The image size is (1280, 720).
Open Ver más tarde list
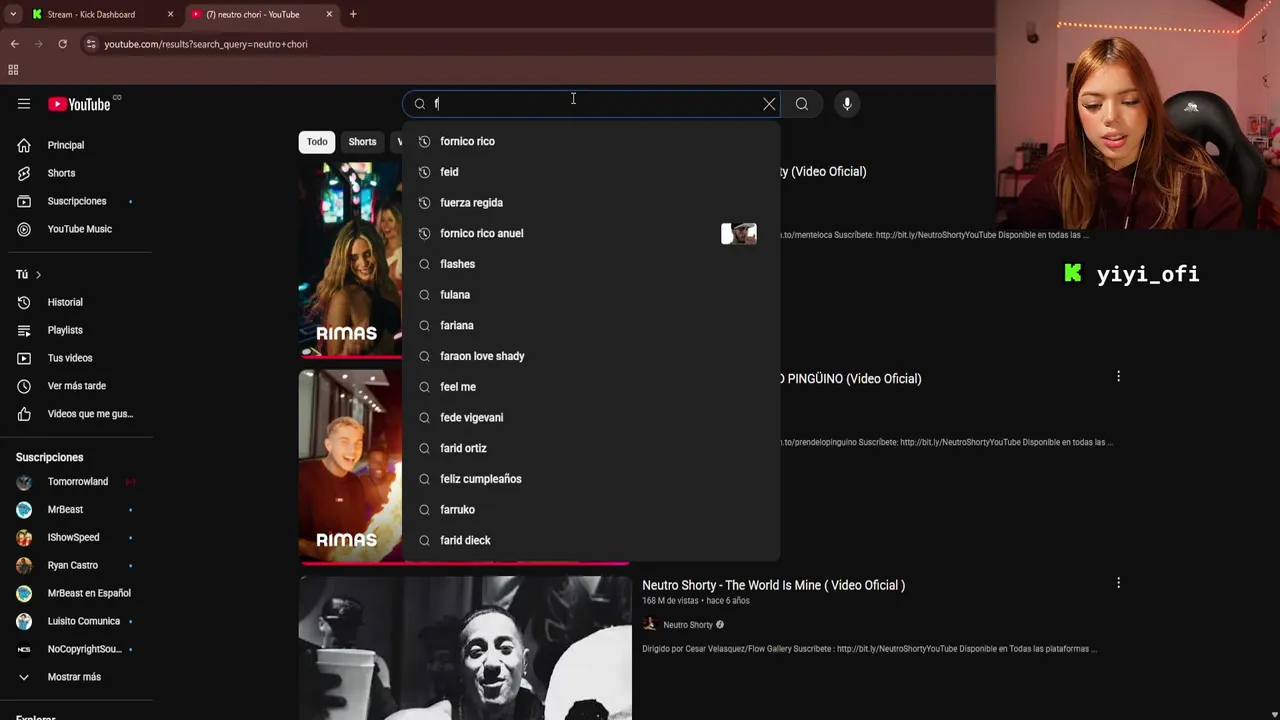76,386
